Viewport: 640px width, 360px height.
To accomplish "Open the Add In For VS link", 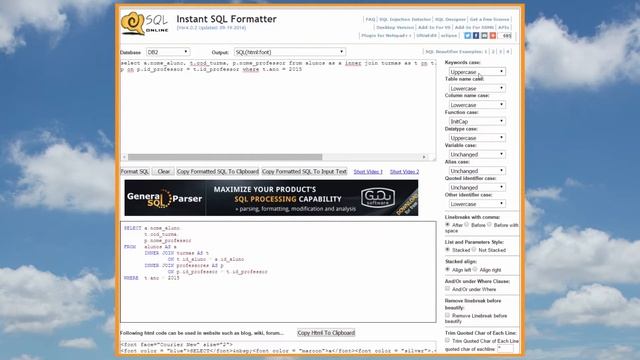I will click(434, 27).
